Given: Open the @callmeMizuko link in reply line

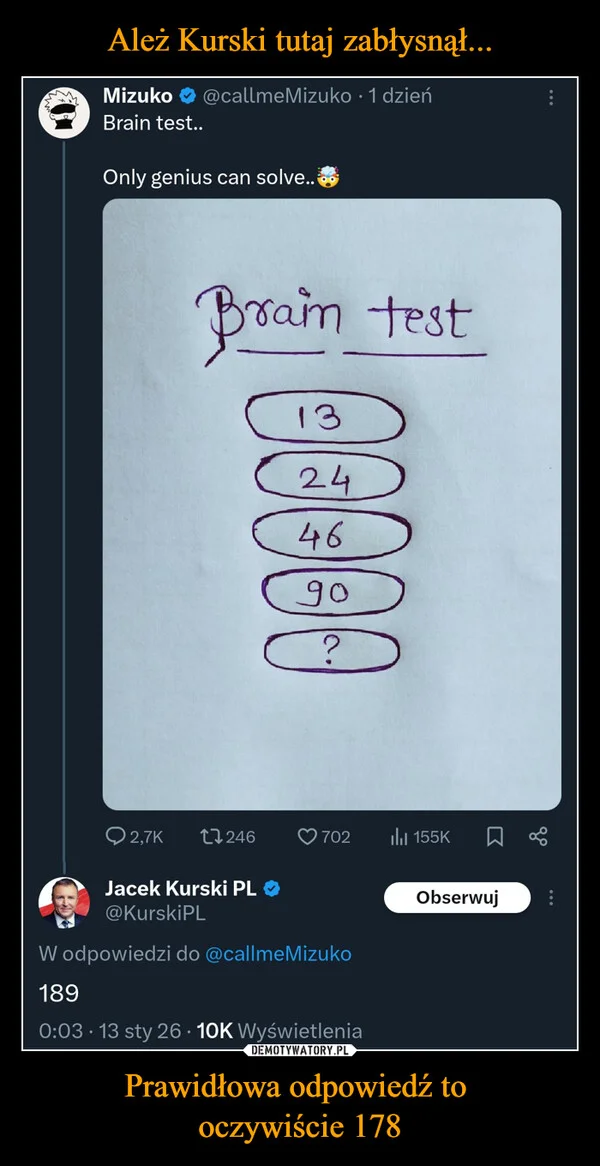Looking at the screenshot, I should pos(278,954).
